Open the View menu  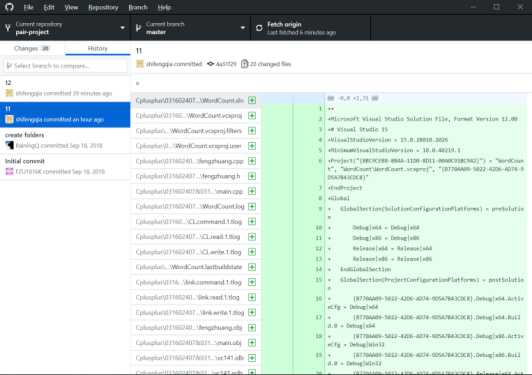[71, 7]
